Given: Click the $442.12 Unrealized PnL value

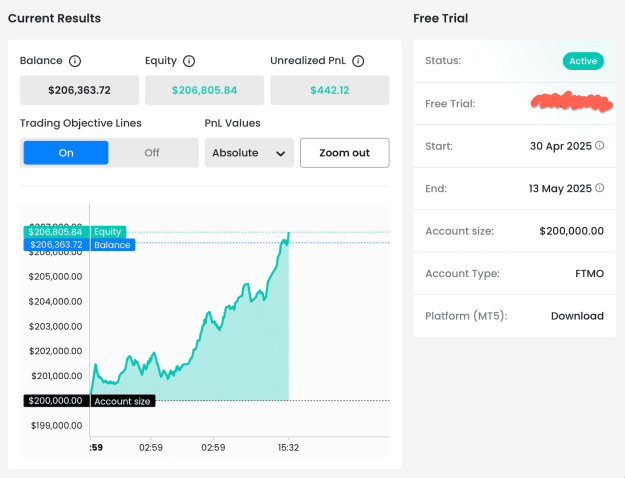Looking at the screenshot, I should click(330, 90).
